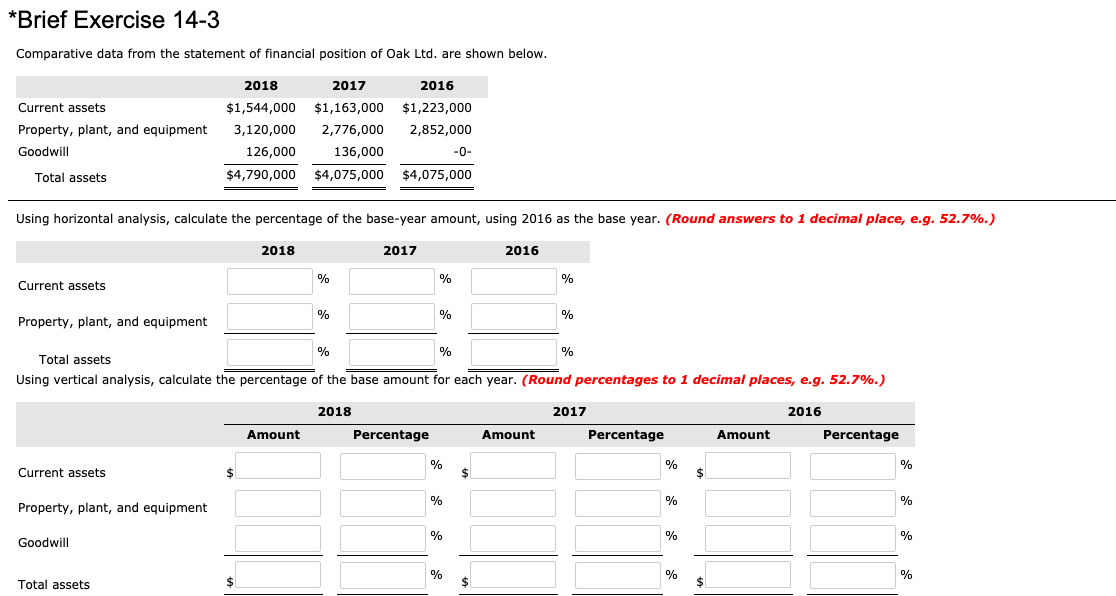Click the 2016 Current assets Amount box in vertical analysis

(746, 465)
